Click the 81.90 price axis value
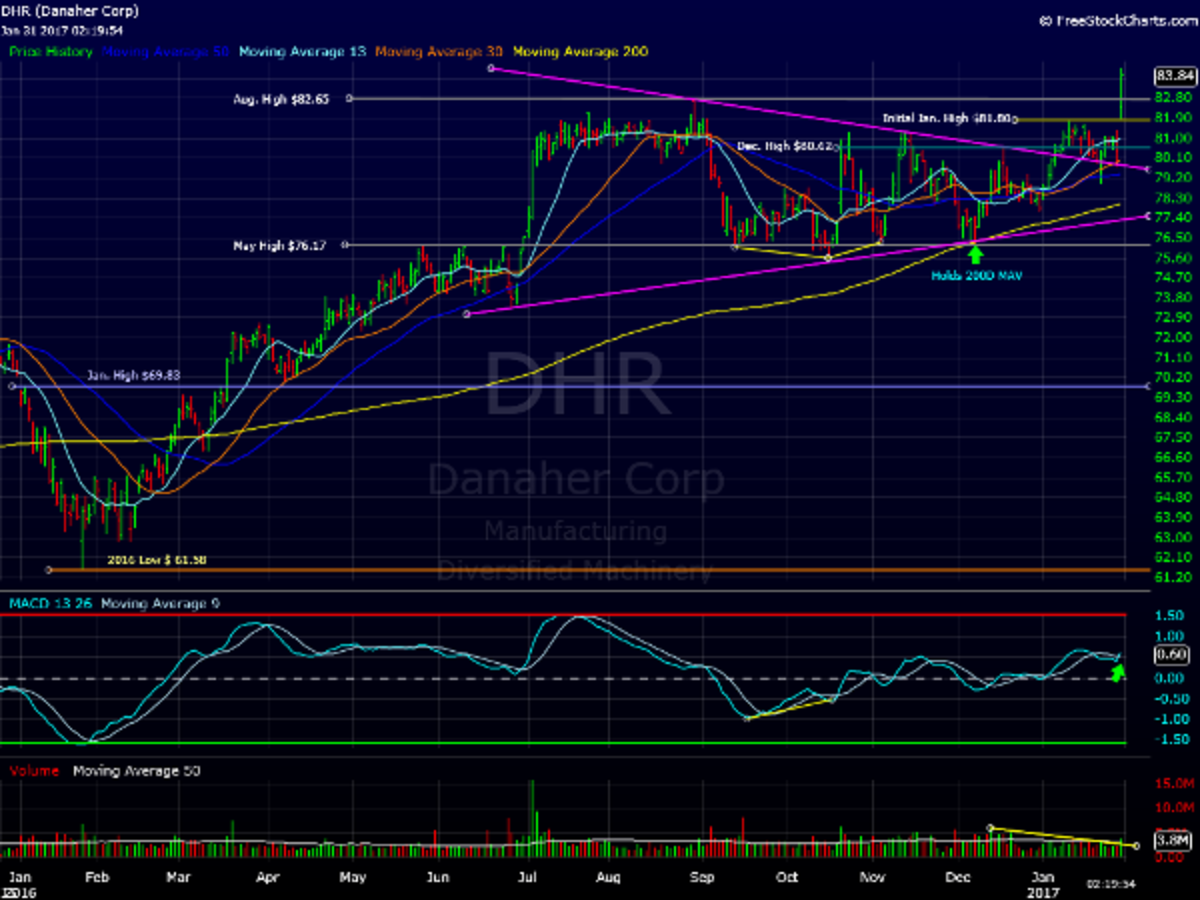Viewport: 1200px width, 900px height. (1172, 117)
